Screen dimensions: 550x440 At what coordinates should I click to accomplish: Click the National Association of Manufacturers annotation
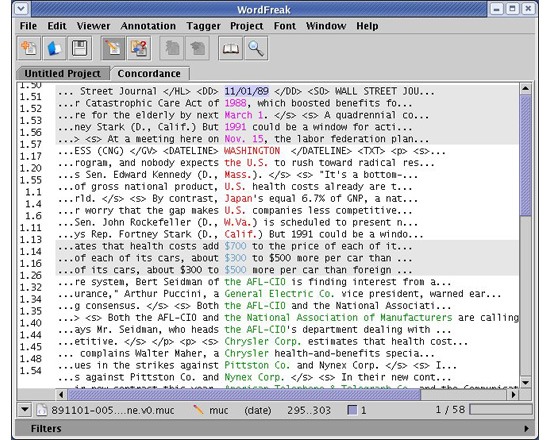338,318
